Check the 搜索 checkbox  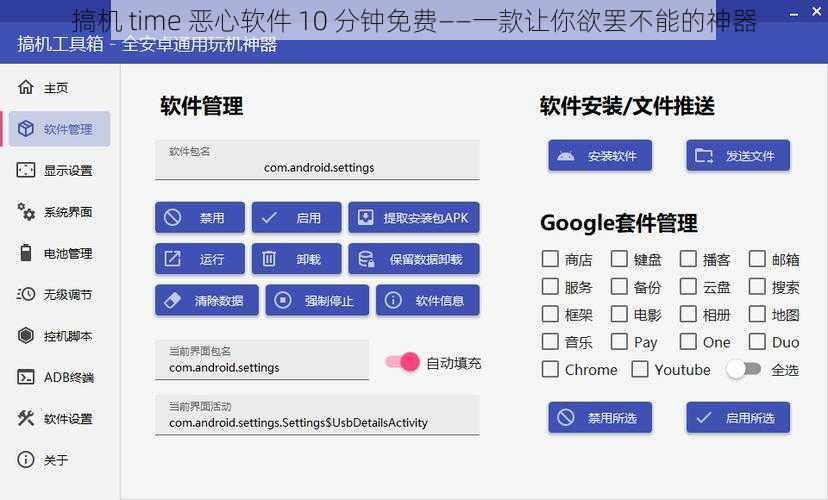[757, 286]
